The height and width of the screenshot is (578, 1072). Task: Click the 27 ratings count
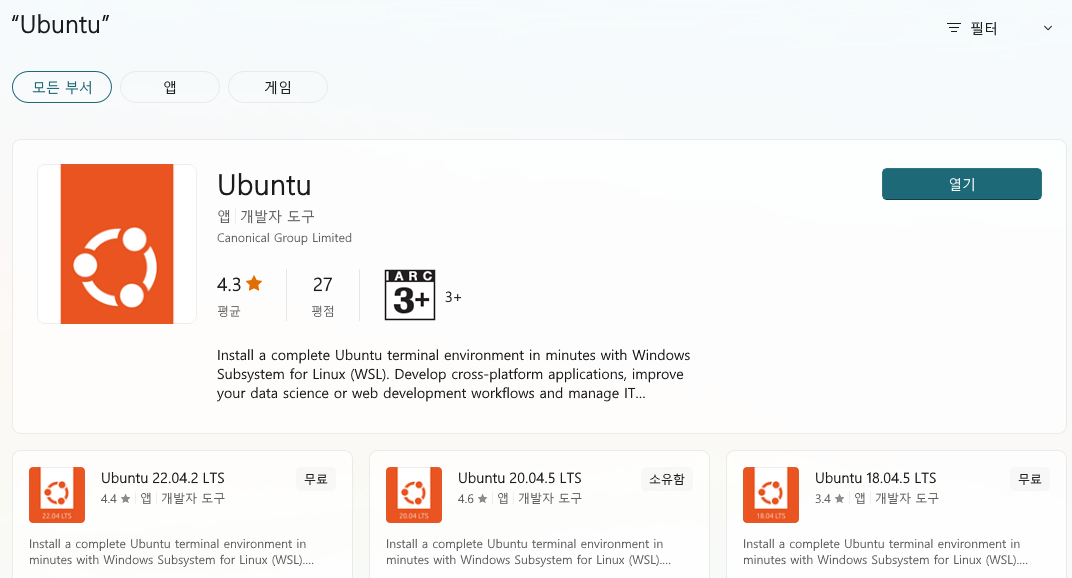click(323, 284)
